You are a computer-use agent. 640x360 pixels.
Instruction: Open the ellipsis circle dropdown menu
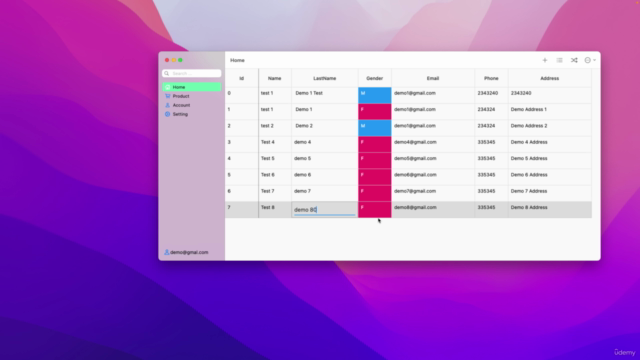pyautogui.click(x=590, y=60)
